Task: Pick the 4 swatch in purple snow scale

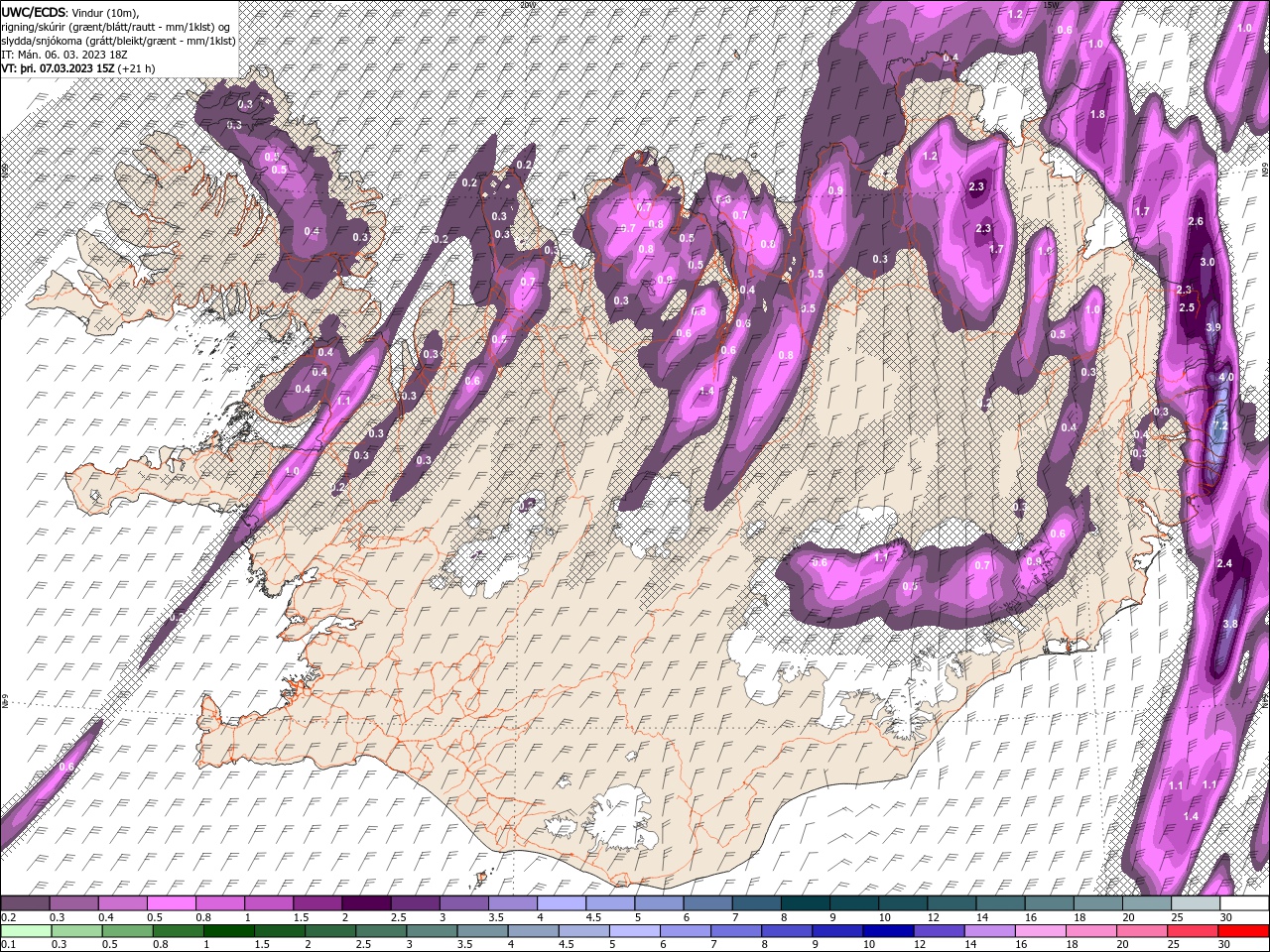Action: [x=562, y=903]
